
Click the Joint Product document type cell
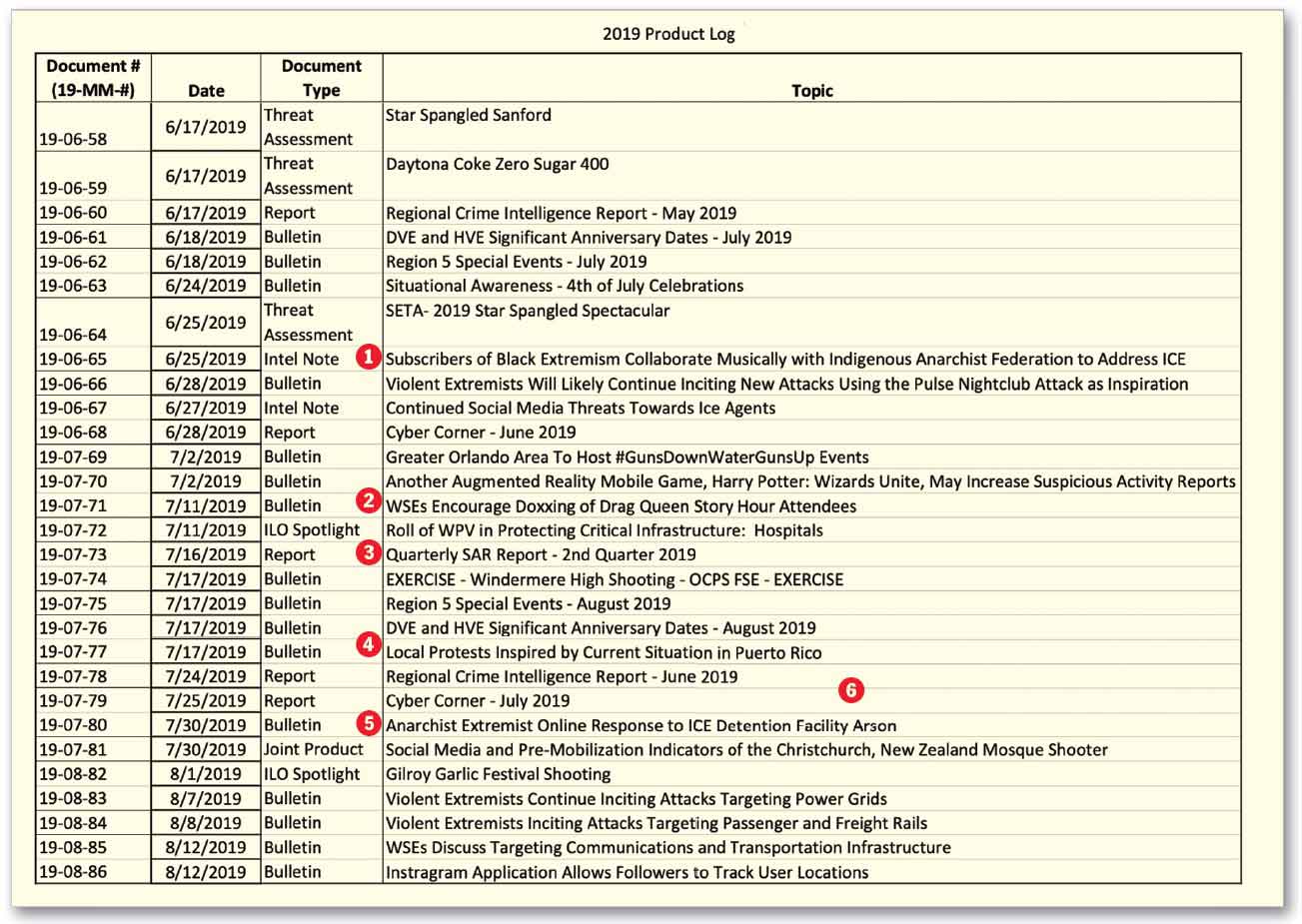(x=313, y=749)
